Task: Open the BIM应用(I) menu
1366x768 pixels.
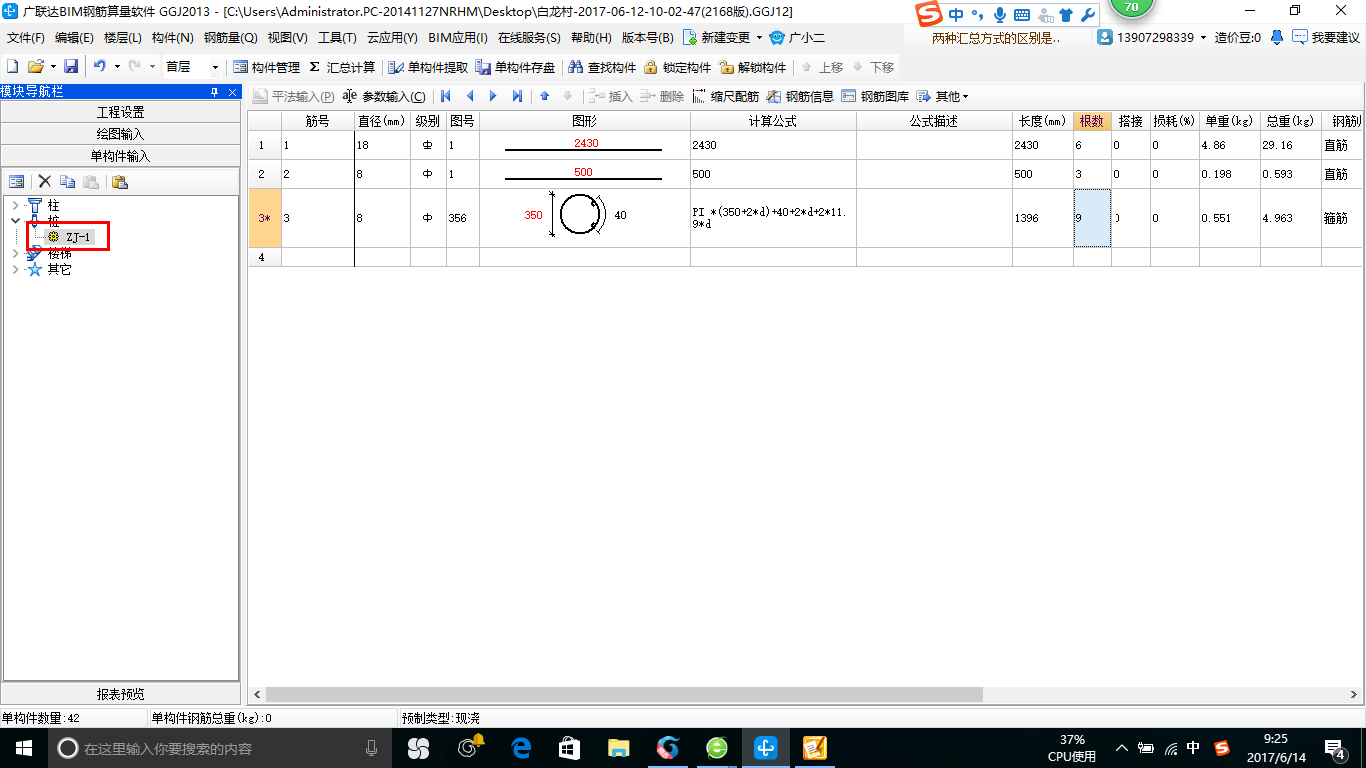Action: 458,37
